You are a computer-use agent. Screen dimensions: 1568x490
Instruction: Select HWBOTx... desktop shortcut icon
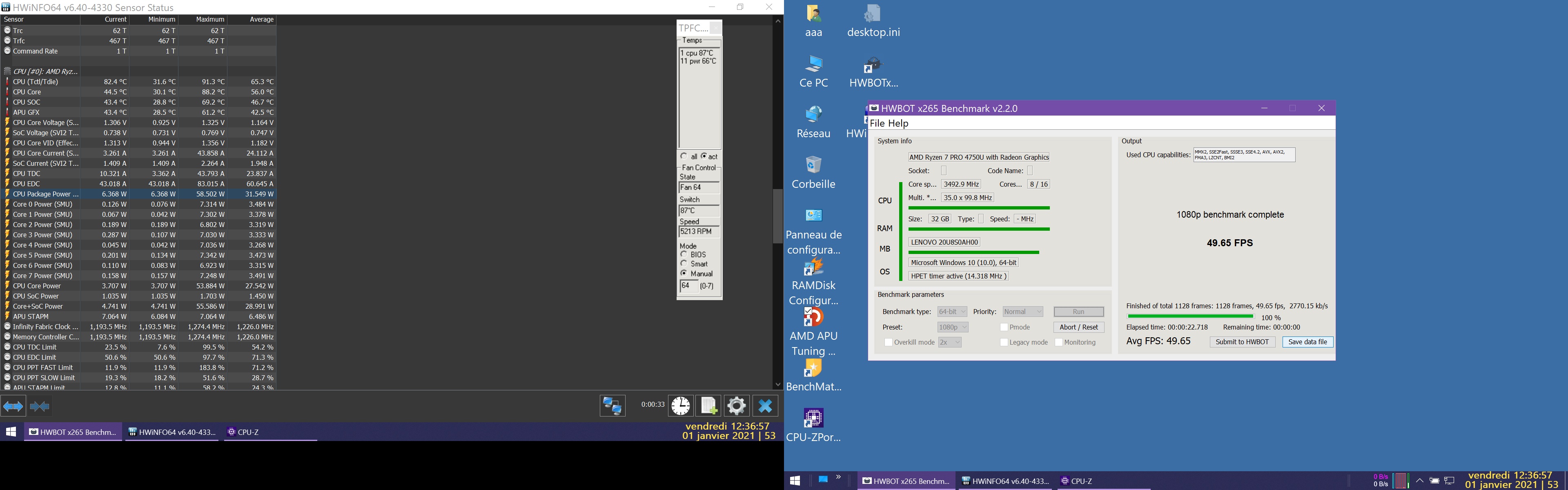pos(873,71)
